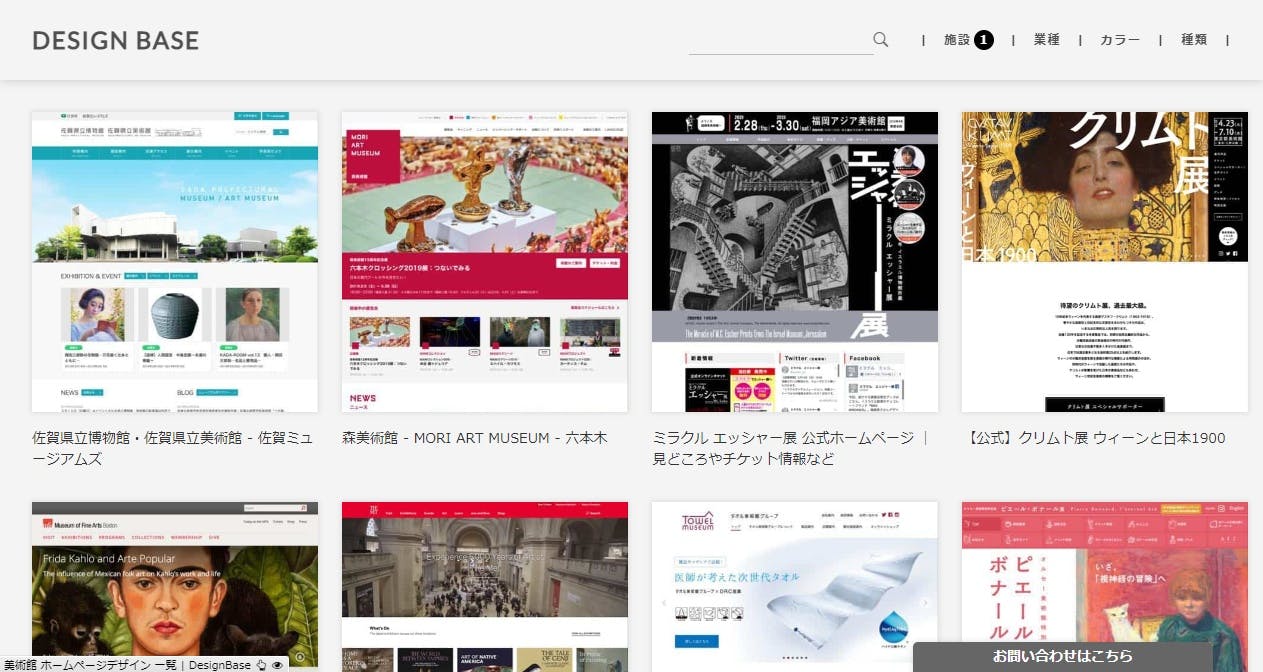Click the 森美術館 - MORI ART MUSEUM title
Image resolution: width=1263 pixels, height=672 pixels.
pos(475,438)
